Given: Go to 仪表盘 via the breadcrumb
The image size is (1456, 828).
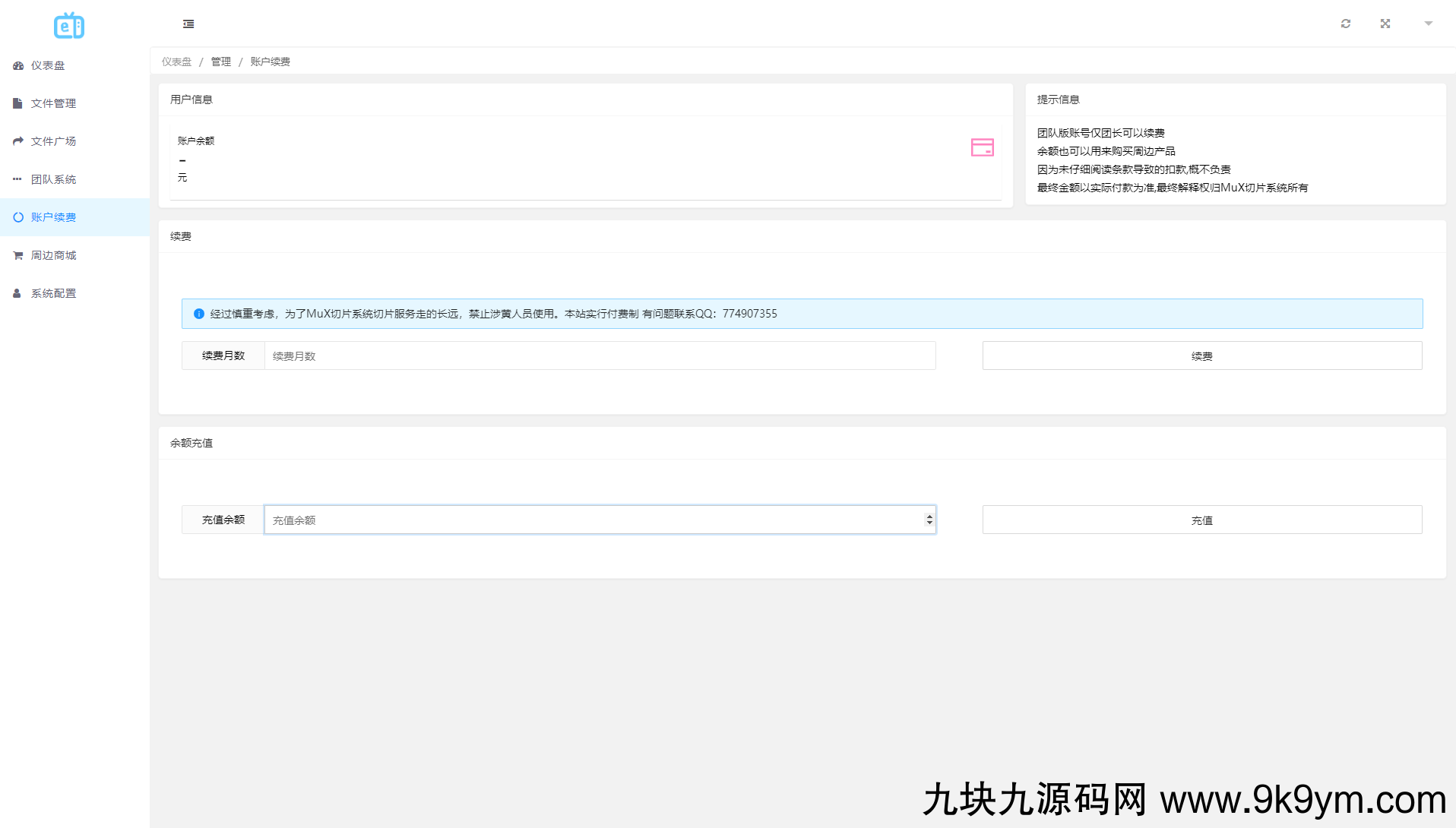Looking at the screenshot, I should point(176,62).
